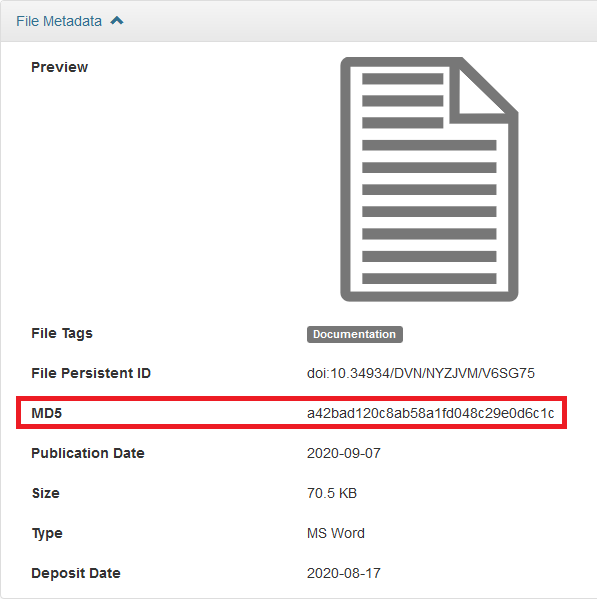Image resolution: width=597 pixels, height=599 pixels.
Task: Click the File Tags label
Action: click(x=62, y=333)
